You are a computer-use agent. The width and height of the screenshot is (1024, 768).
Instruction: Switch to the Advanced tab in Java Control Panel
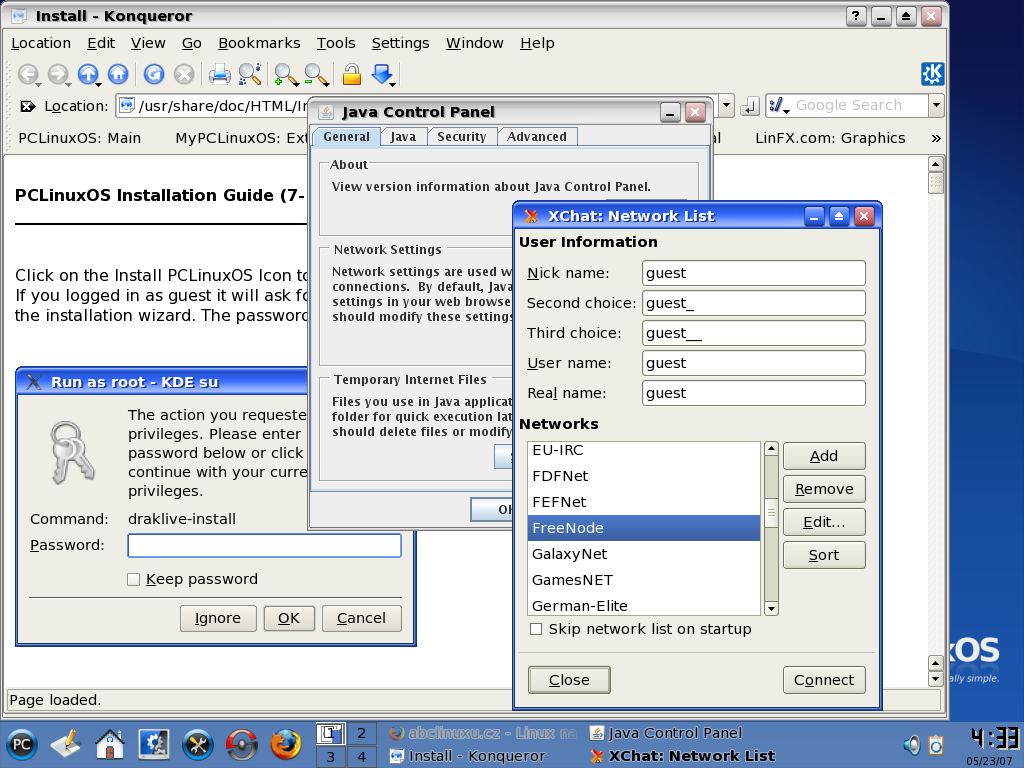click(x=537, y=136)
